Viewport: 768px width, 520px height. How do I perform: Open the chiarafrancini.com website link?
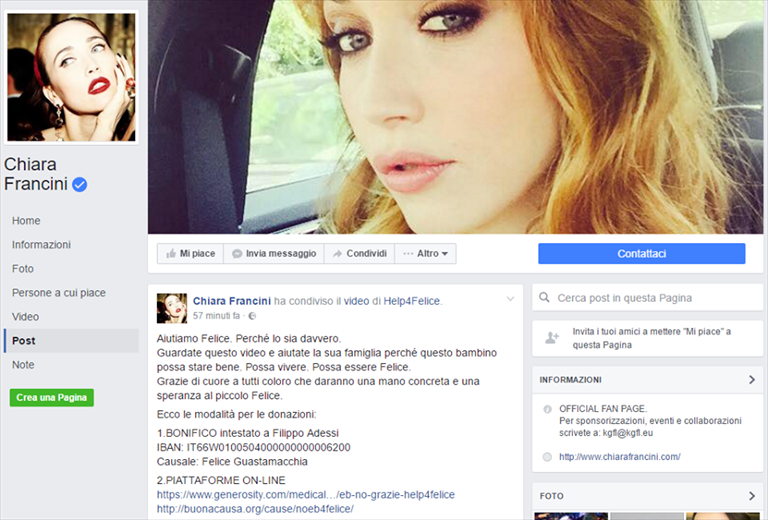(620, 457)
